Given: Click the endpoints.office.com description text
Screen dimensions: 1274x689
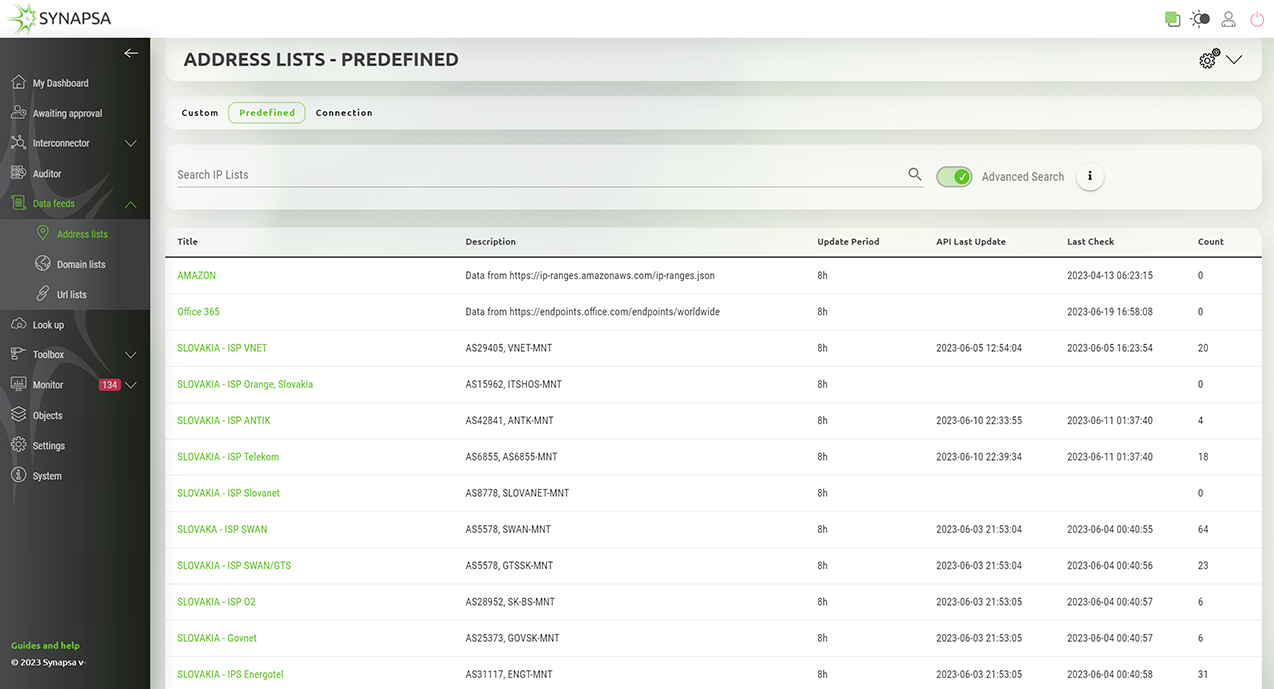Looking at the screenshot, I should (593, 311).
